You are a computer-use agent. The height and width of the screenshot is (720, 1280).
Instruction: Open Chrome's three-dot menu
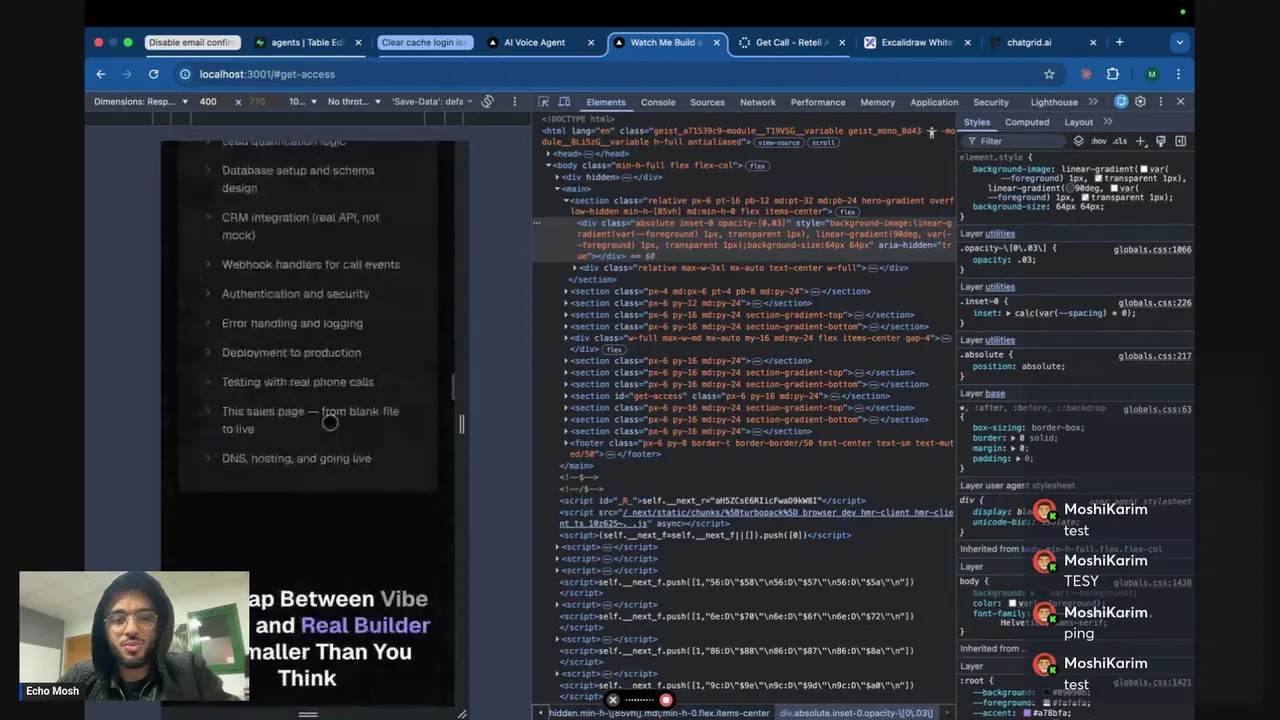click(x=1178, y=74)
